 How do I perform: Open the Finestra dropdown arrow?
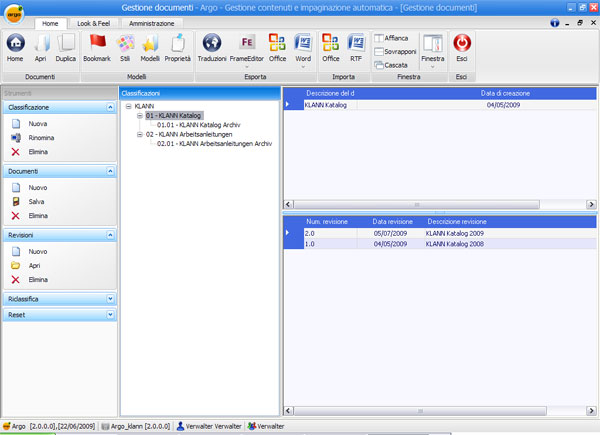[433, 67]
